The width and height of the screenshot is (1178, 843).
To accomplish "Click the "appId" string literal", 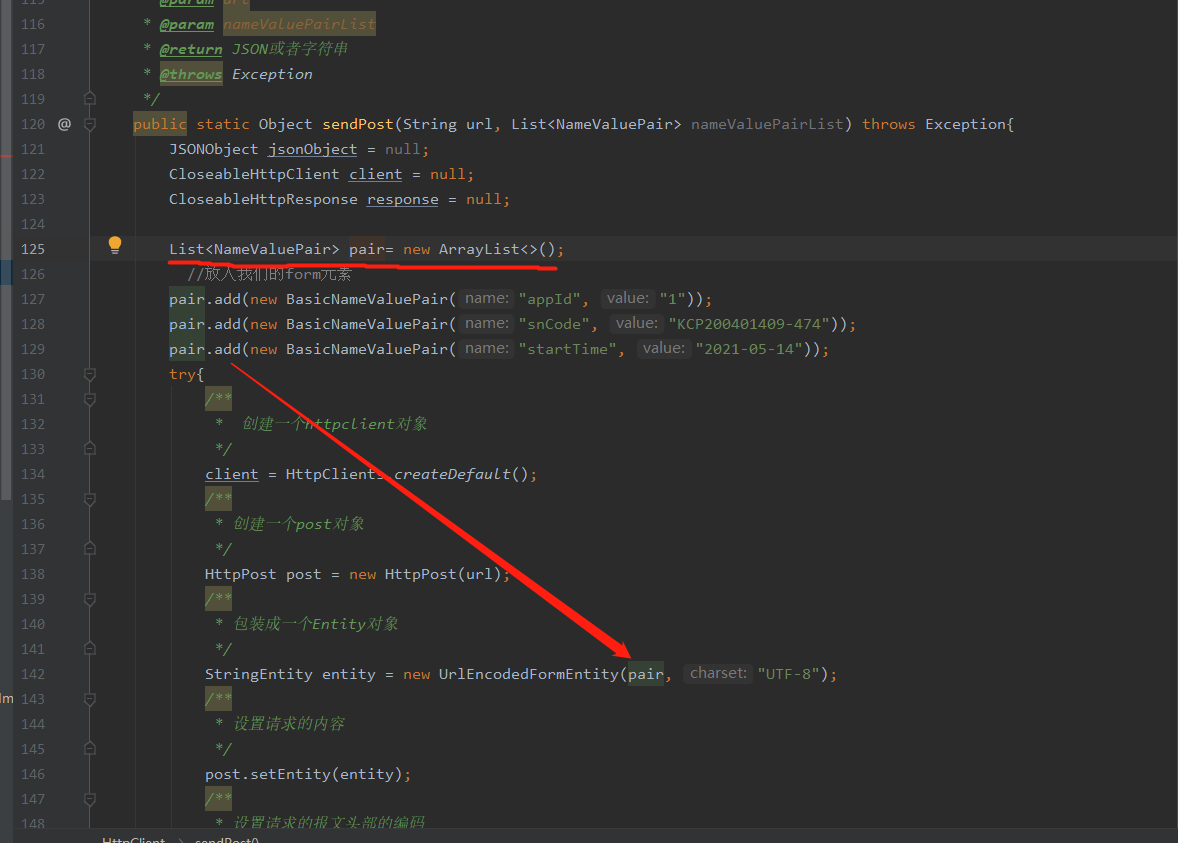I will 549,299.
